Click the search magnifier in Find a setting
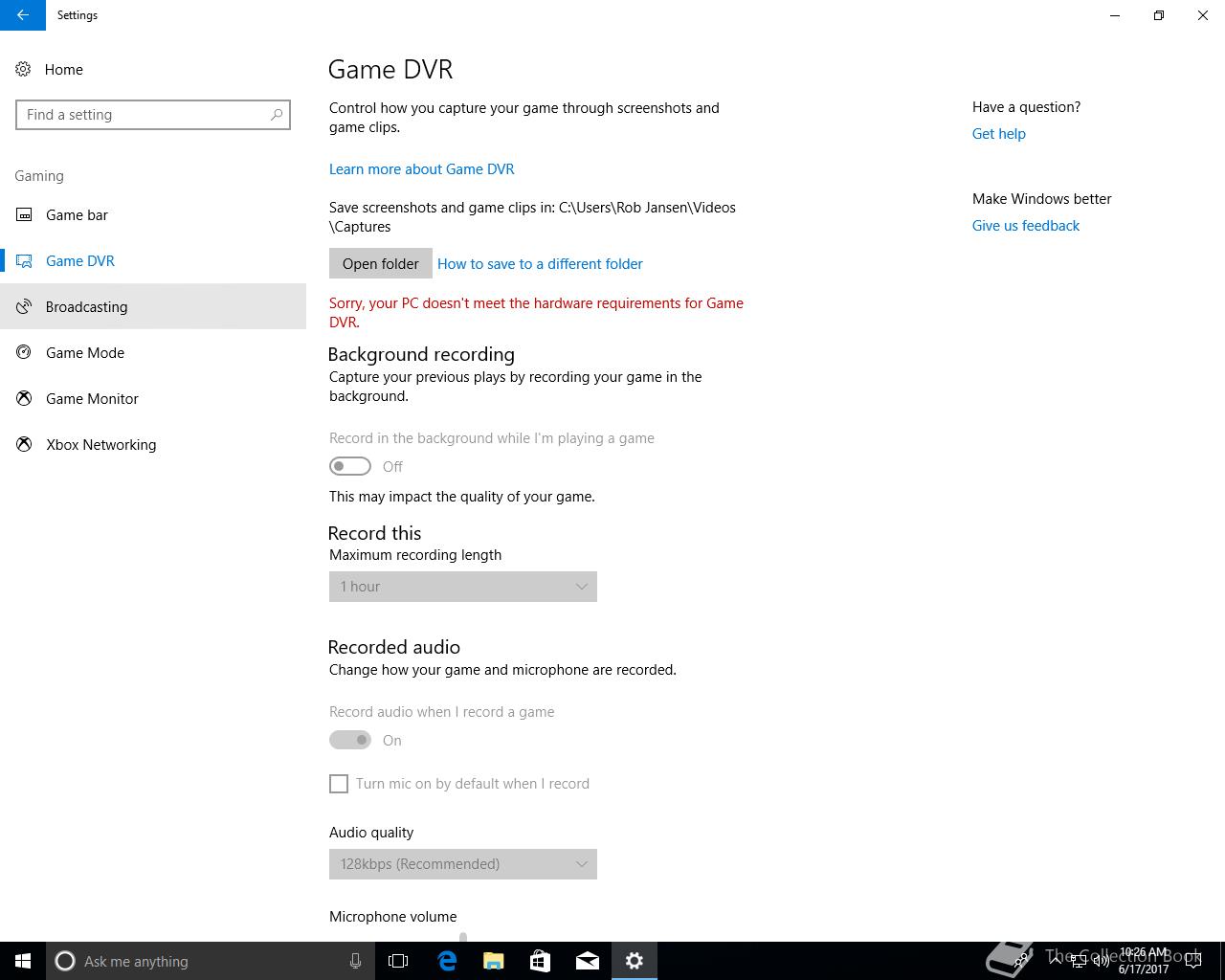Screen dimensions: 1225x980 coord(277,115)
